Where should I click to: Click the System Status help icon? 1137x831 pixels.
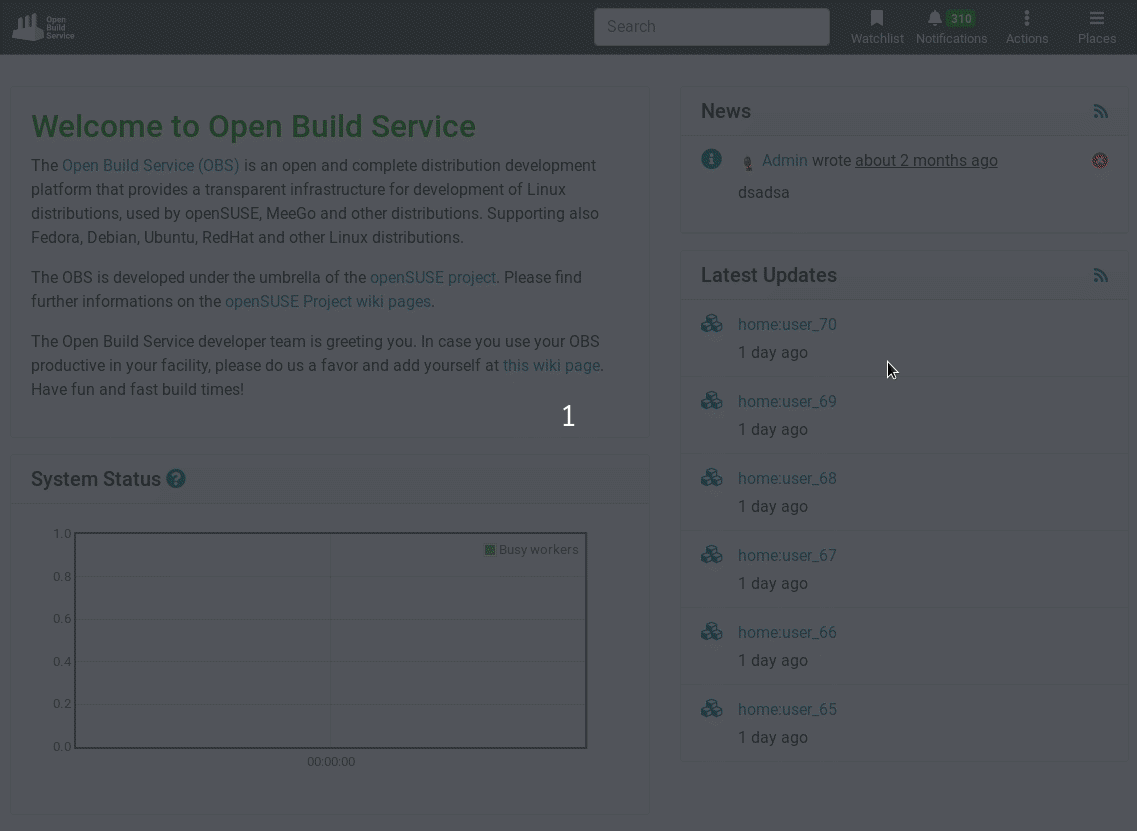click(176, 479)
